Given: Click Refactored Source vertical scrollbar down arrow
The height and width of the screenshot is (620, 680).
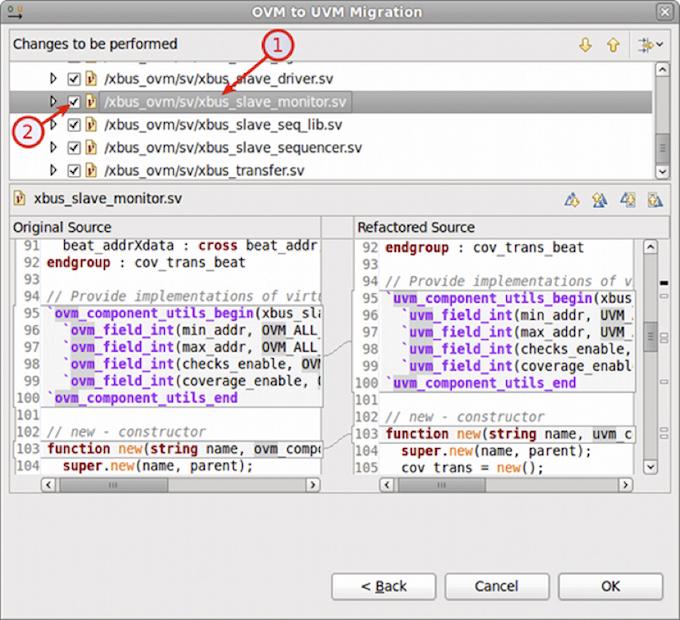Looking at the screenshot, I should [x=650, y=467].
